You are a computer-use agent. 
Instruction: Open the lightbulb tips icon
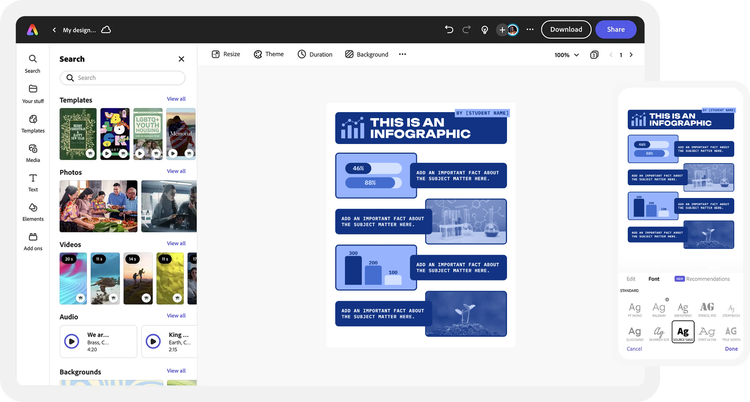coord(485,30)
